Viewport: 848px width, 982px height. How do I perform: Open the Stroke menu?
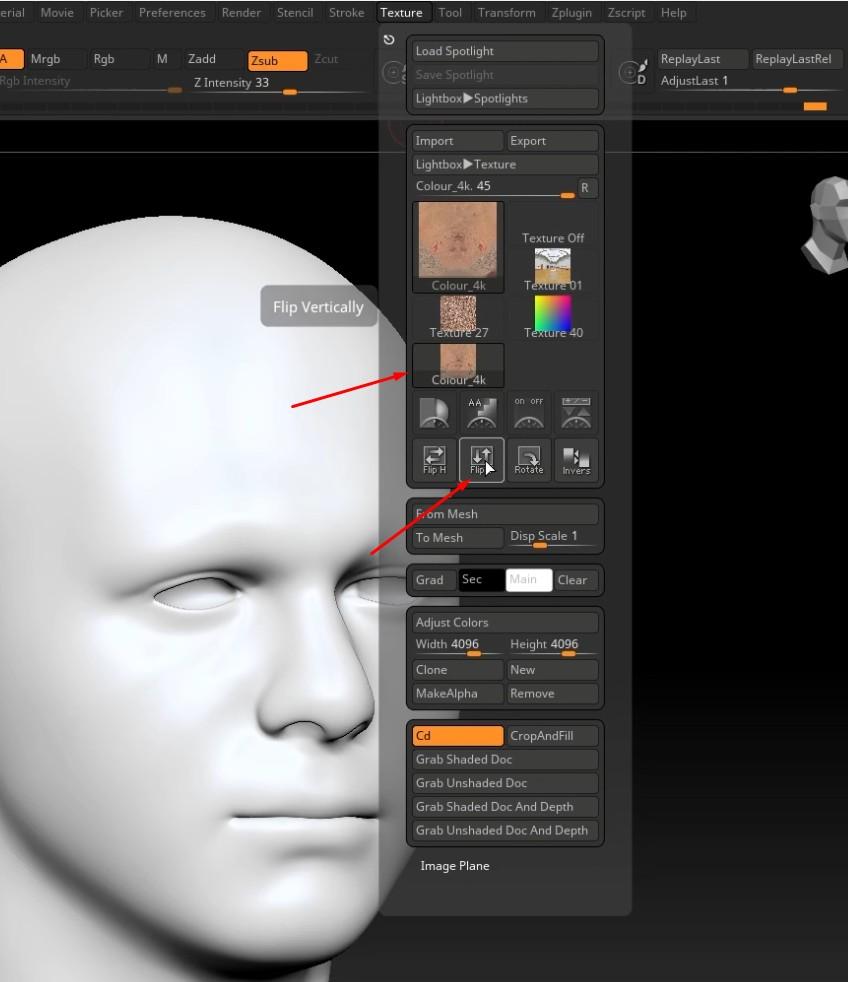coord(346,13)
